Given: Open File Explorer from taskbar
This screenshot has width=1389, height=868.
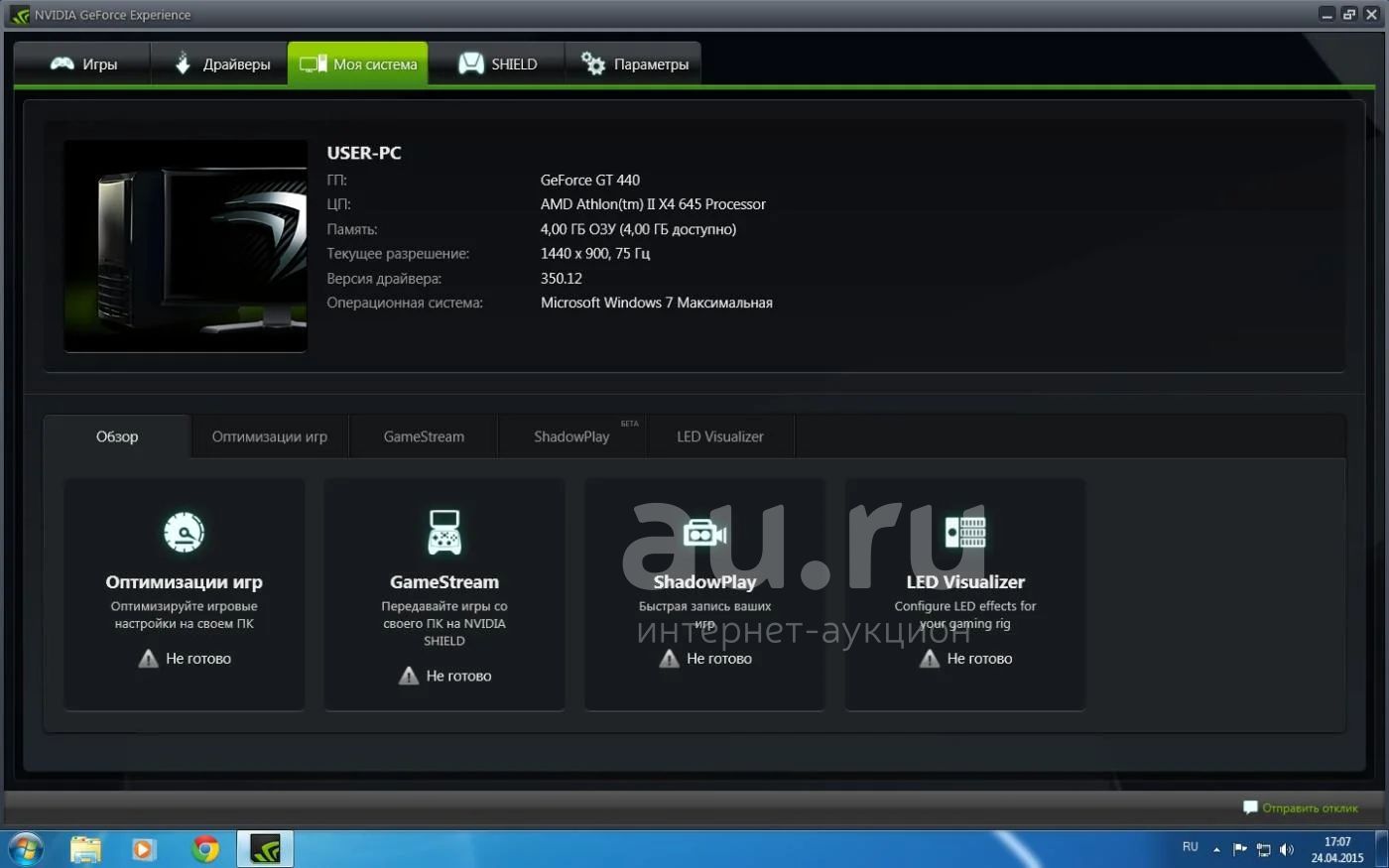Looking at the screenshot, I should (86, 849).
